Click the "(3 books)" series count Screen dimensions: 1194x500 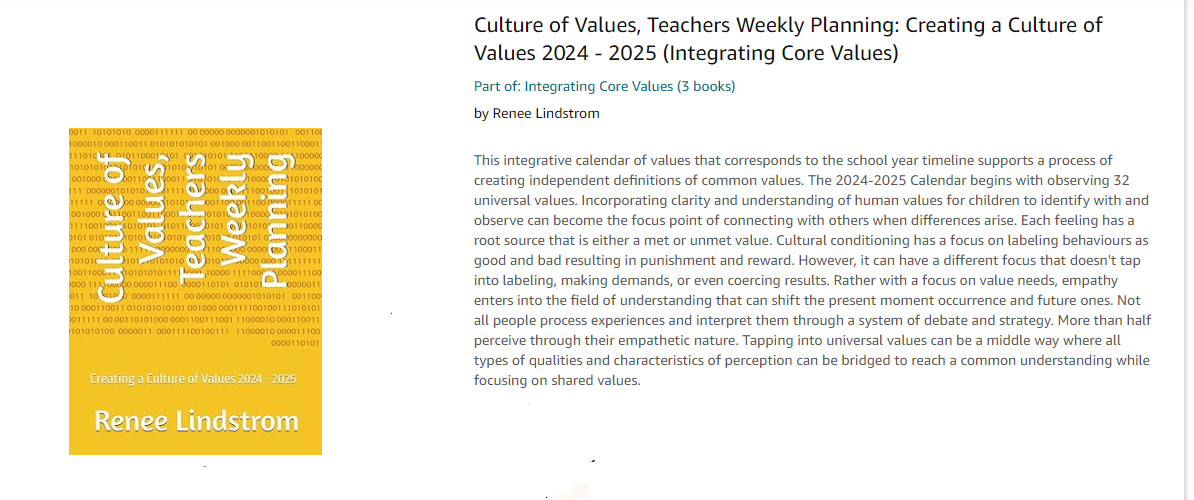[x=706, y=86]
